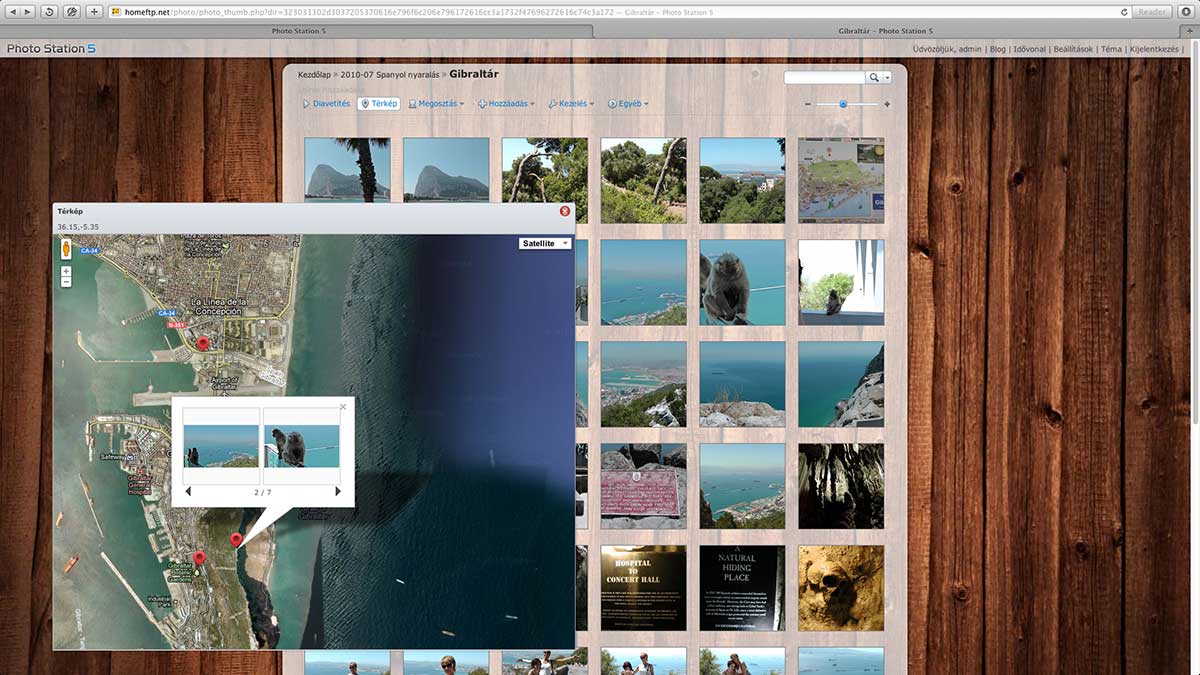The width and height of the screenshot is (1200, 675).
Task: Open the Idővonal link
Action: [x=1029, y=49]
